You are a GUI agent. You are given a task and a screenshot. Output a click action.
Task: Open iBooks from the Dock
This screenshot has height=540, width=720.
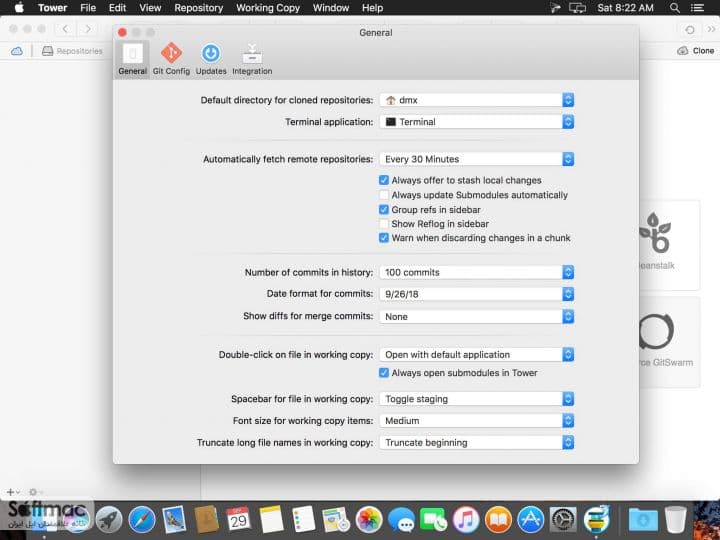pos(498,519)
